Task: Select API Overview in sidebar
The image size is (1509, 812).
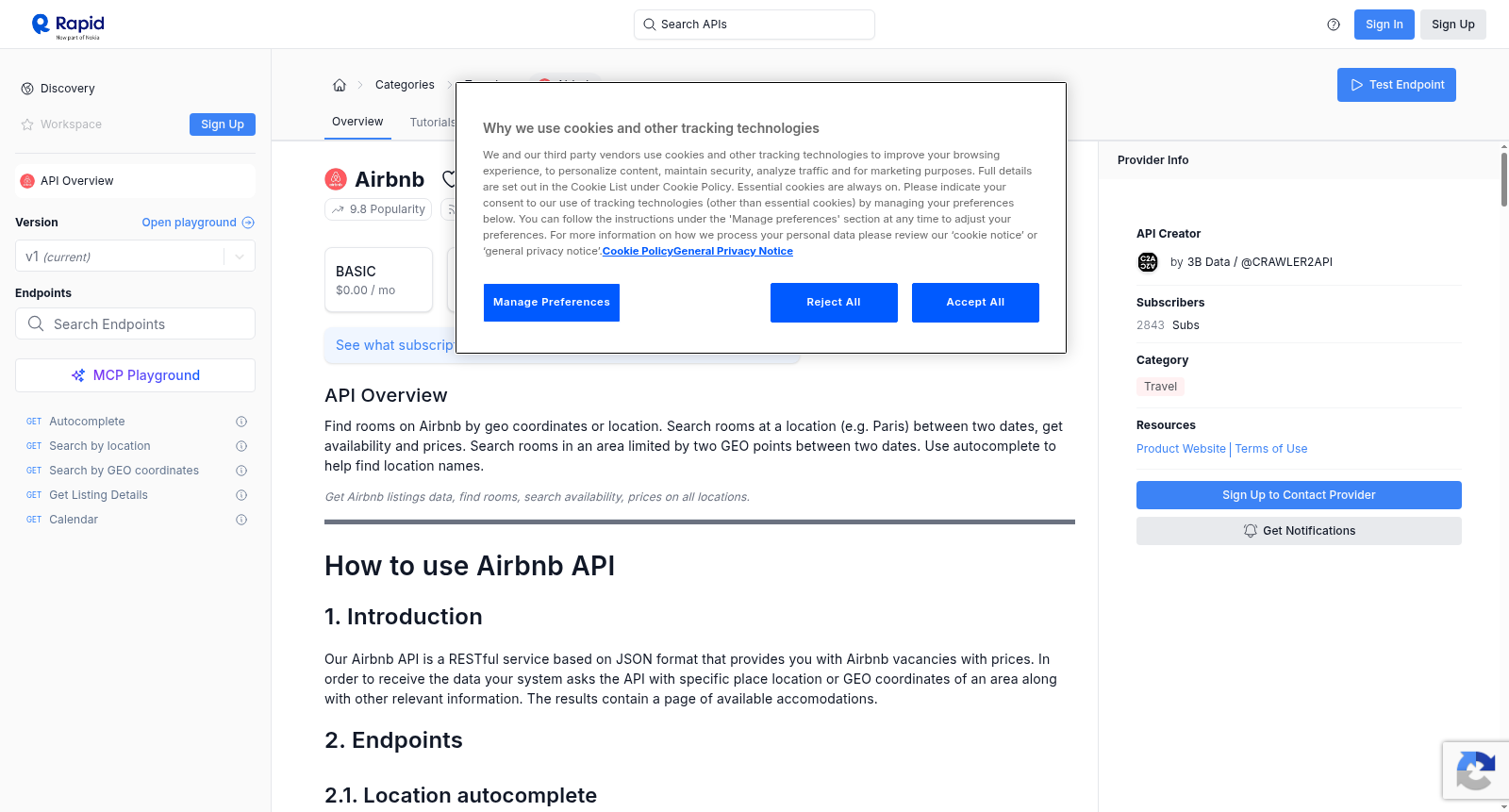Action: point(135,181)
